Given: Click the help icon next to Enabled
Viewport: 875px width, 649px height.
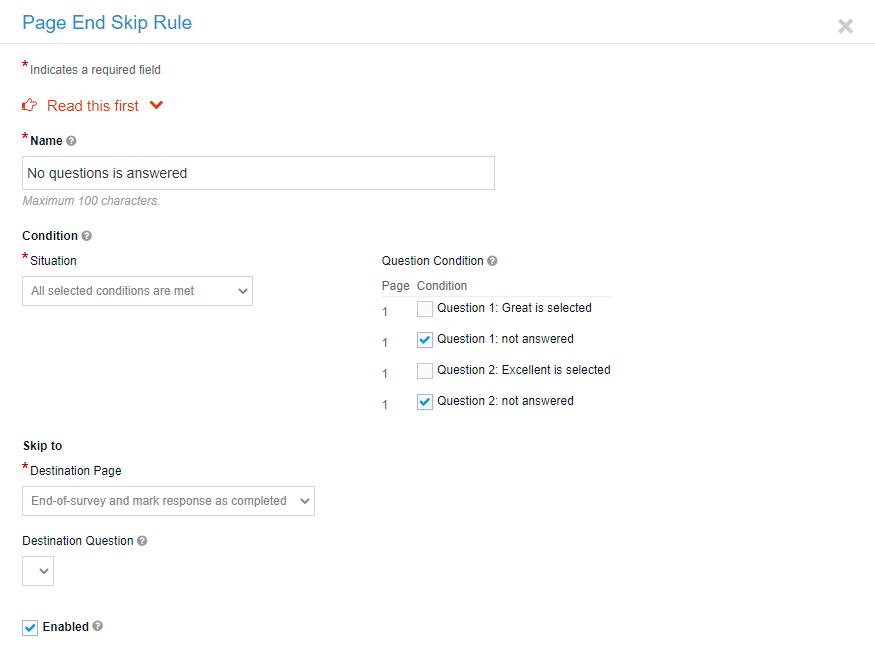Looking at the screenshot, I should tap(98, 626).
